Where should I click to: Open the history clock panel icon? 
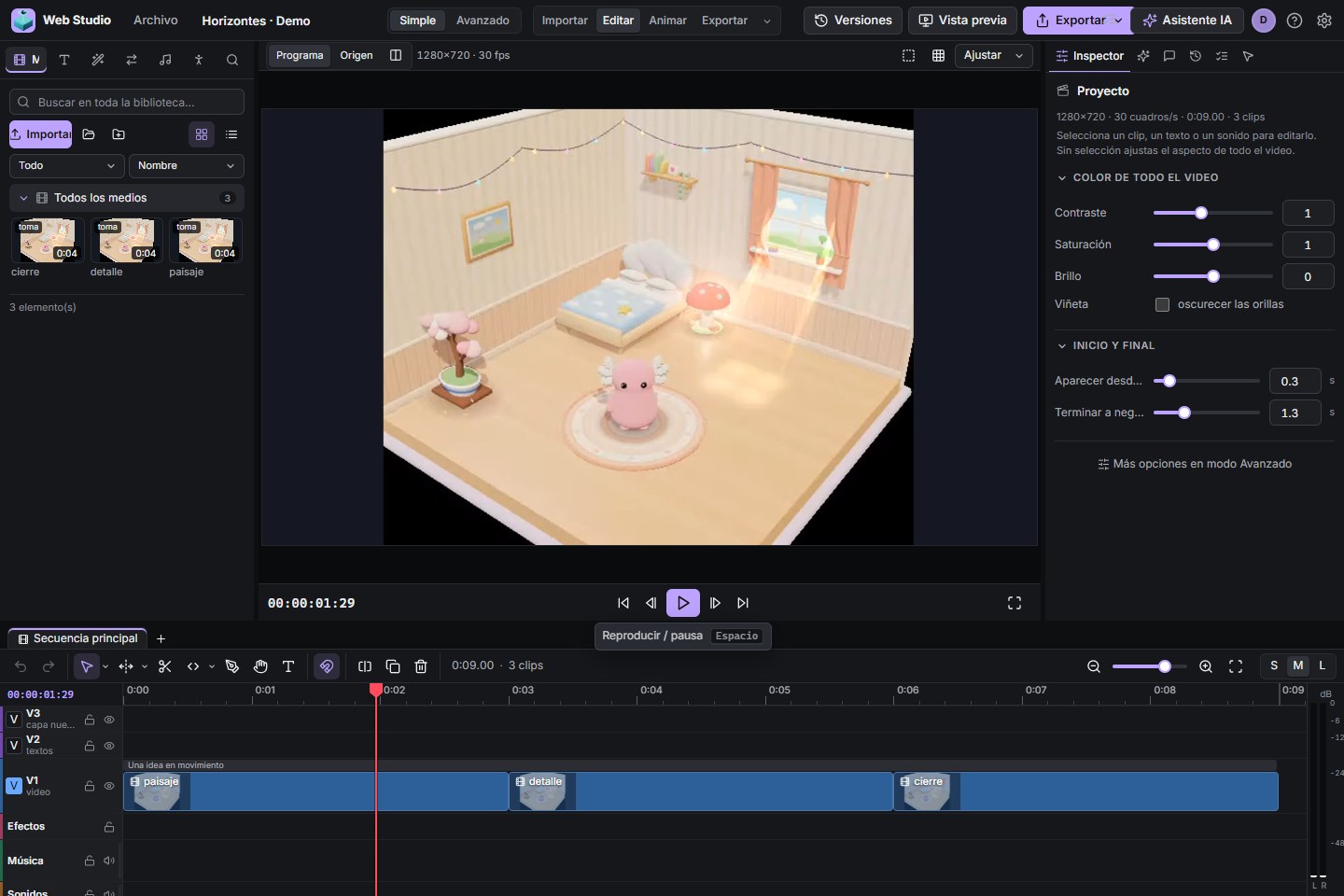point(1196,56)
